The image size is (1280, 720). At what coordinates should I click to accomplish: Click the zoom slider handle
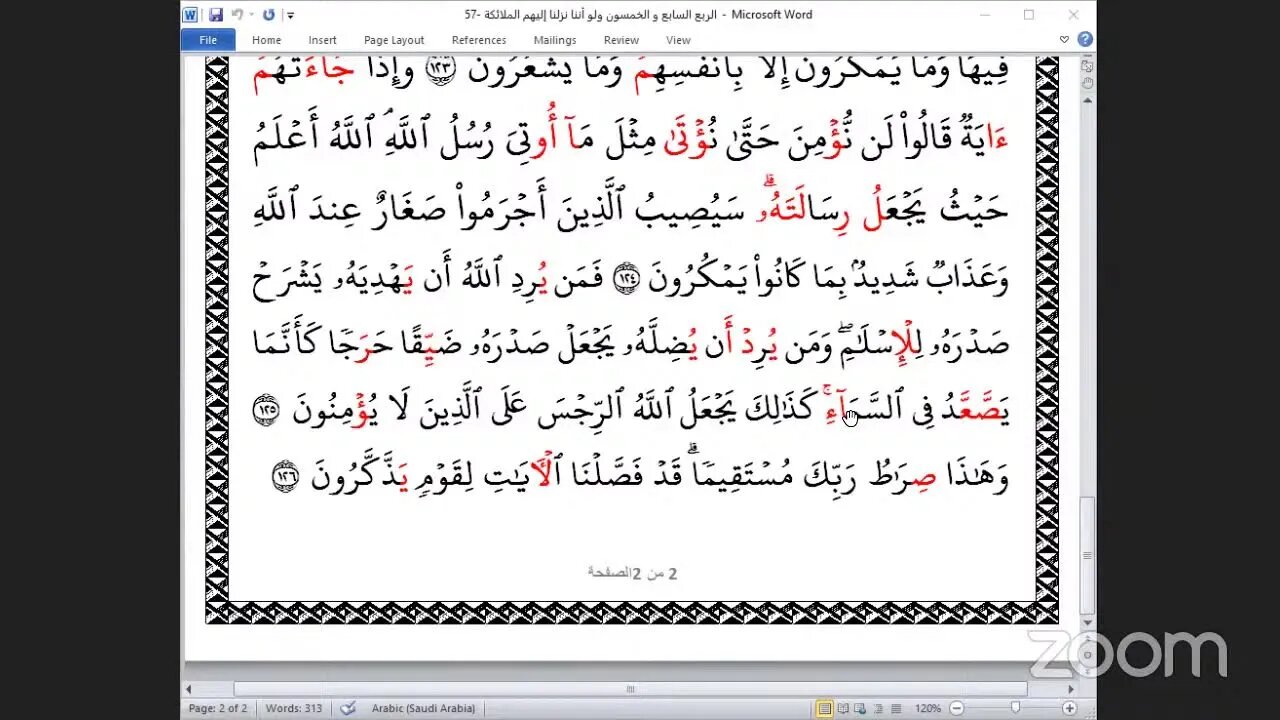(1016, 708)
